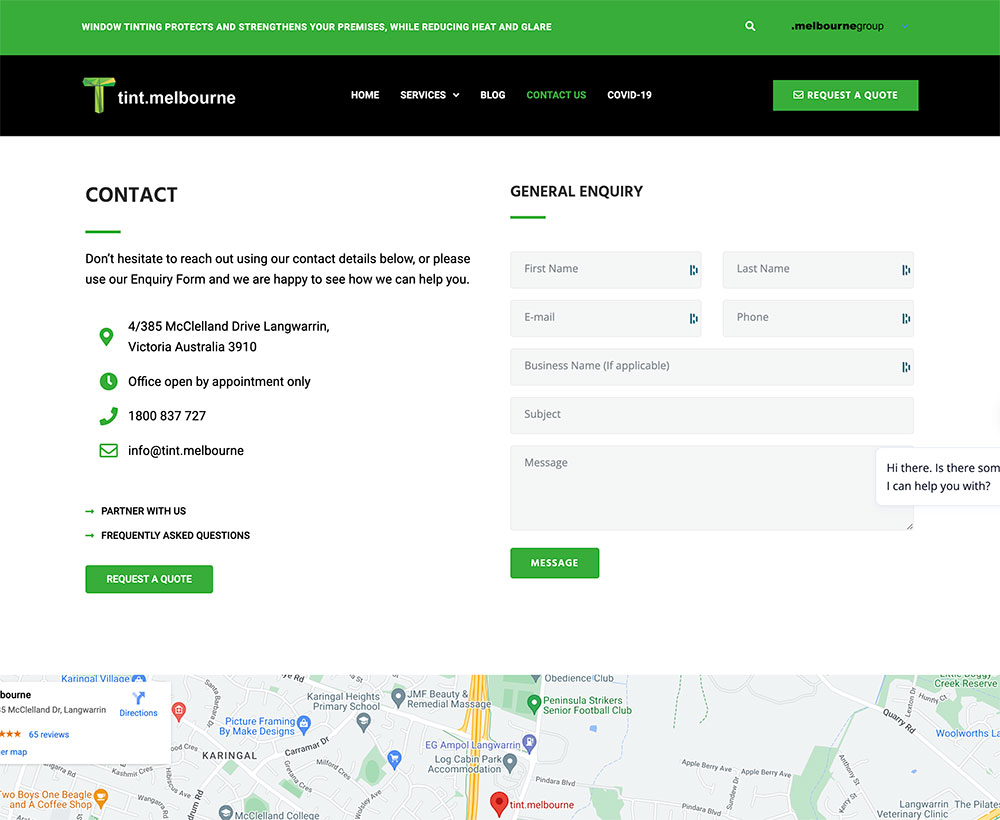Click the clock icon beside office hours
The height and width of the screenshot is (820, 1000).
pos(108,381)
